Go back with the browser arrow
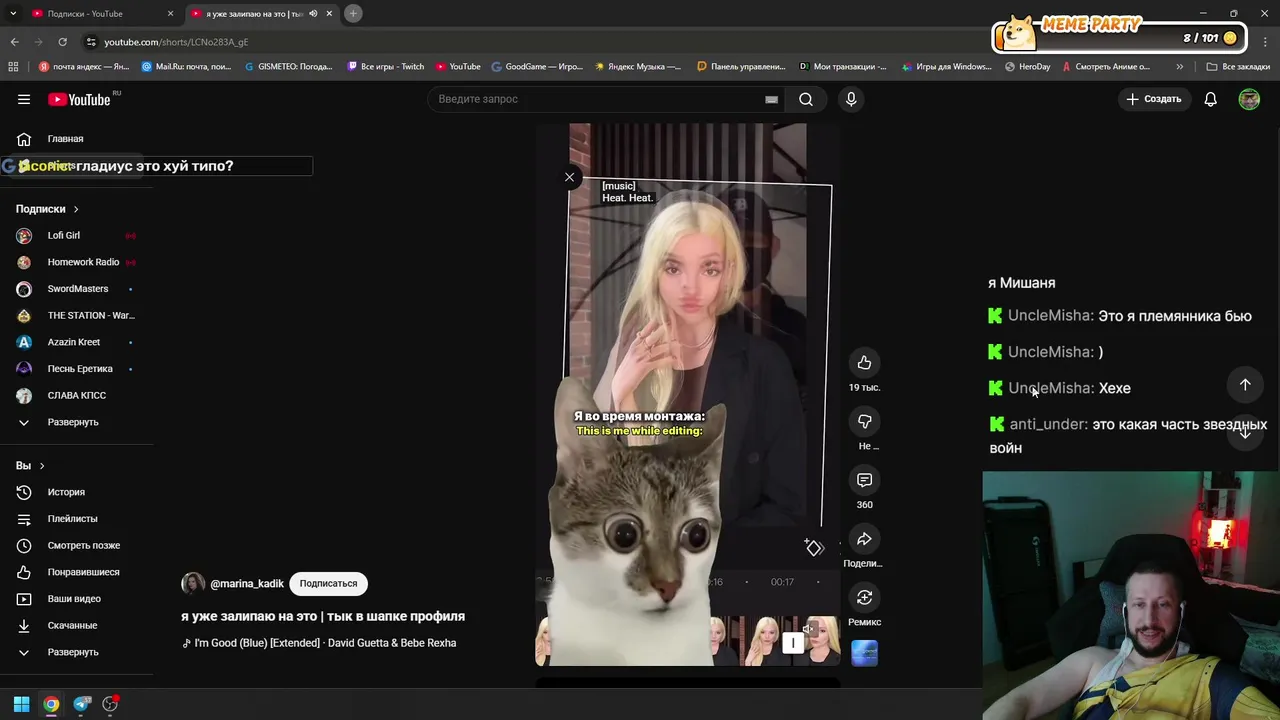Screen dimensions: 1280x720 tap(14, 42)
